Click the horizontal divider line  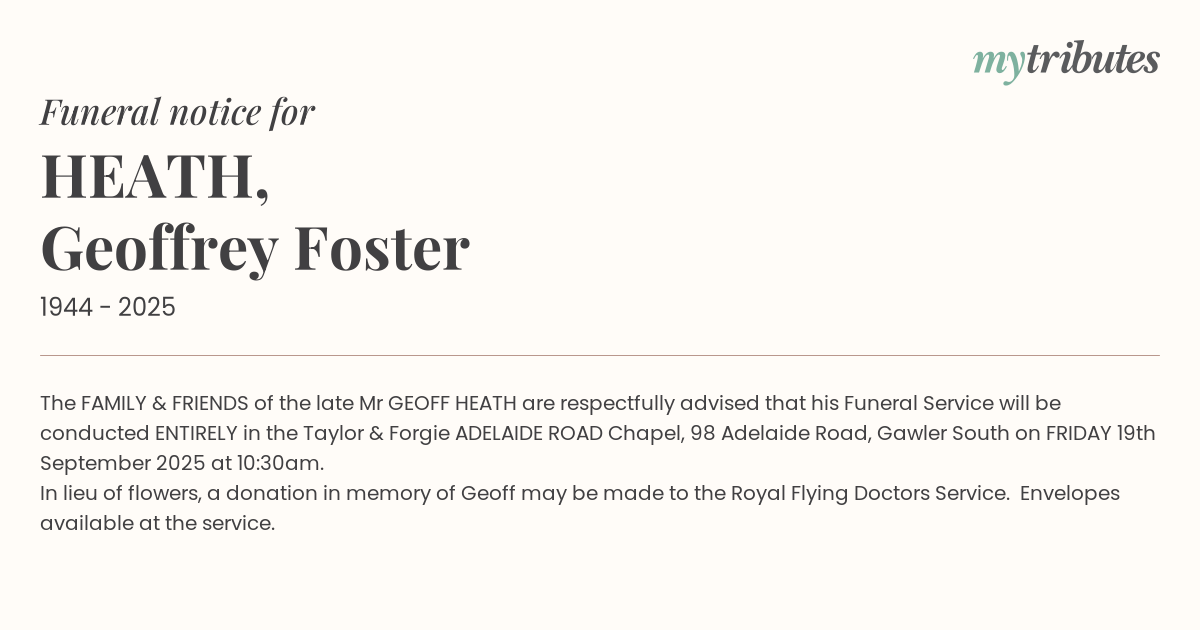click(x=600, y=355)
